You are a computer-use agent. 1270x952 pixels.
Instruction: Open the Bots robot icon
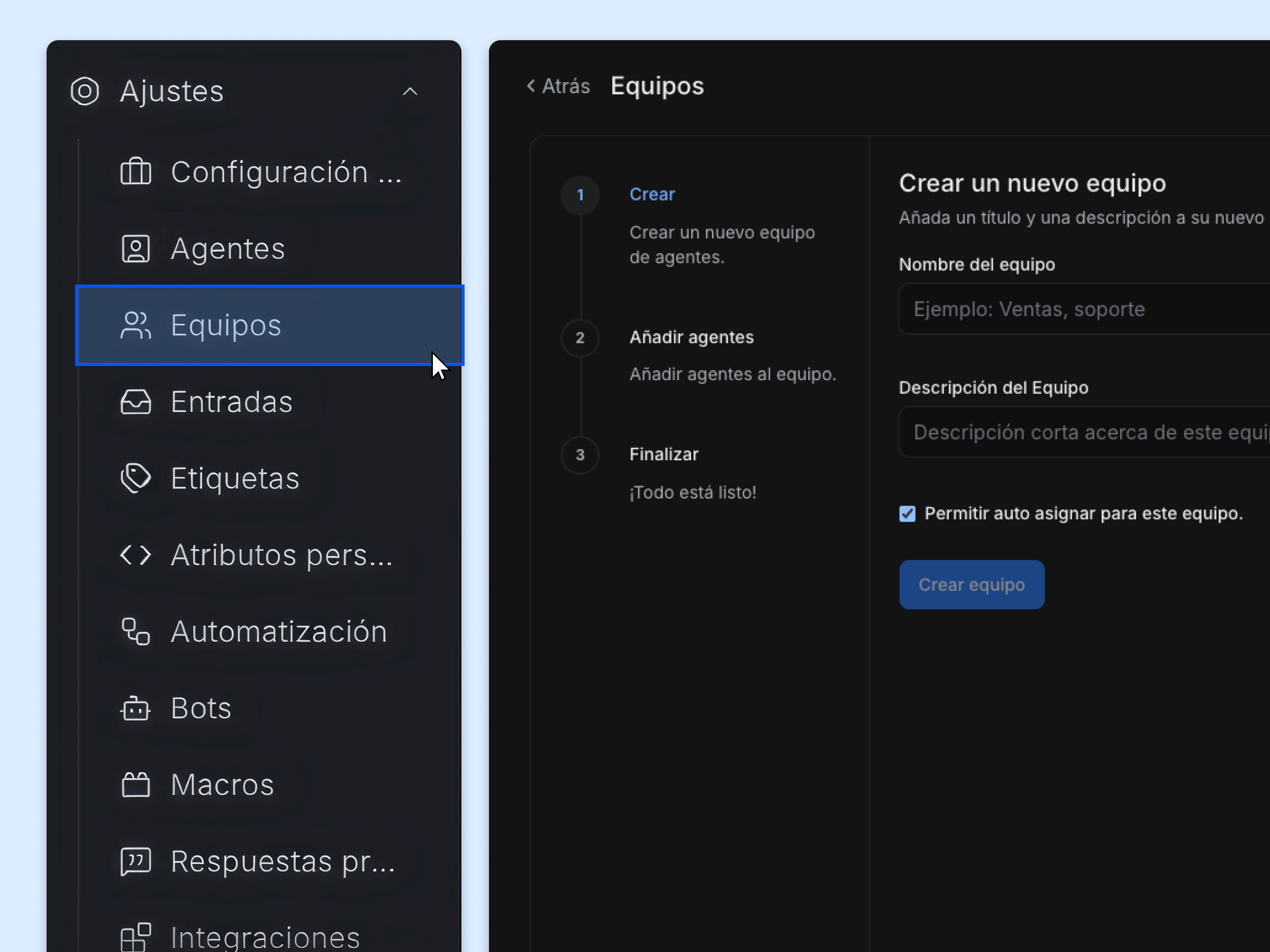pyautogui.click(x=135, y=708)
